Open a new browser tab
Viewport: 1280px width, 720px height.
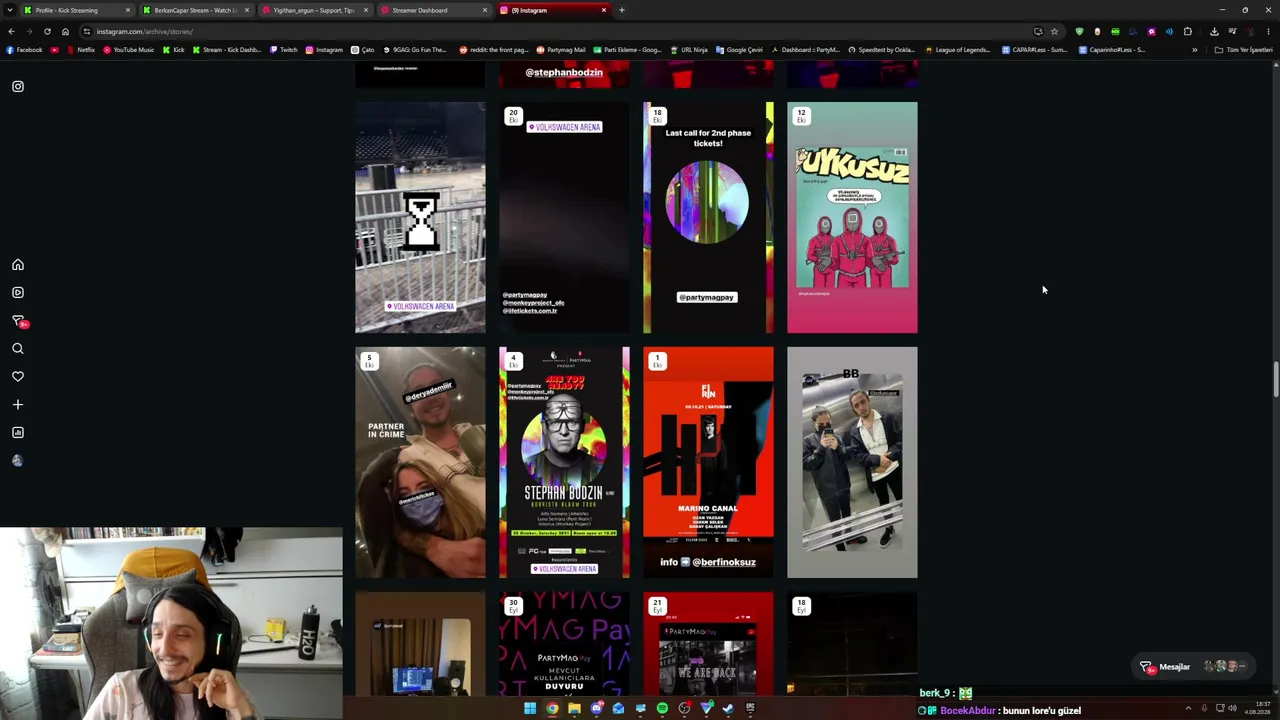621,10
